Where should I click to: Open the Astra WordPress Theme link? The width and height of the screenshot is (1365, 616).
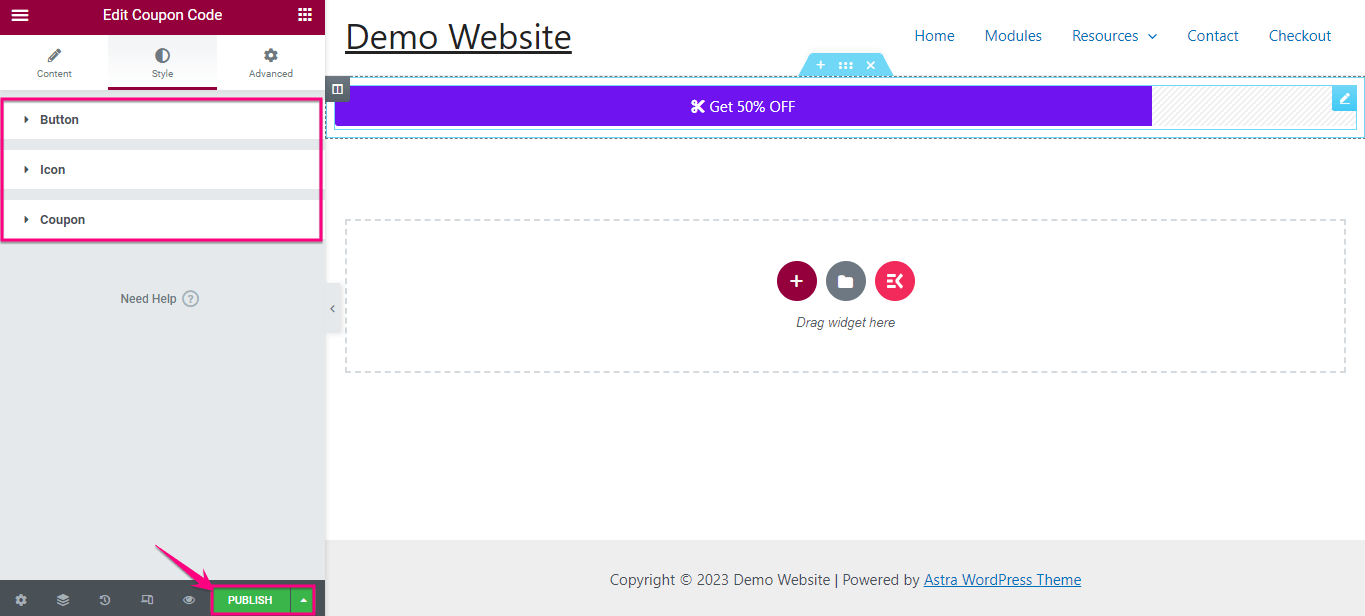[1002, 579]
